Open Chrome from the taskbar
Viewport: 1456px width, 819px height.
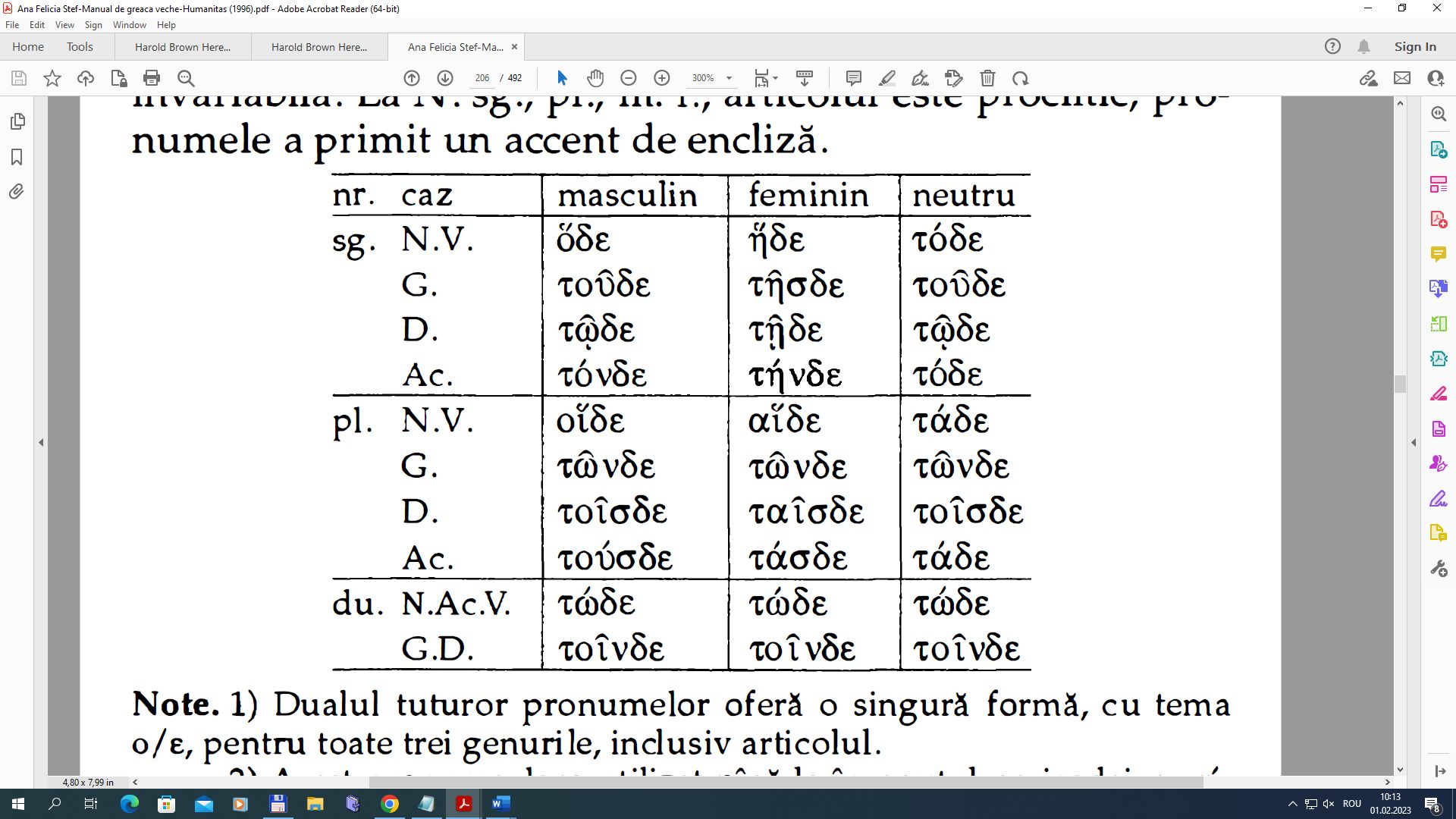[390, 804]
